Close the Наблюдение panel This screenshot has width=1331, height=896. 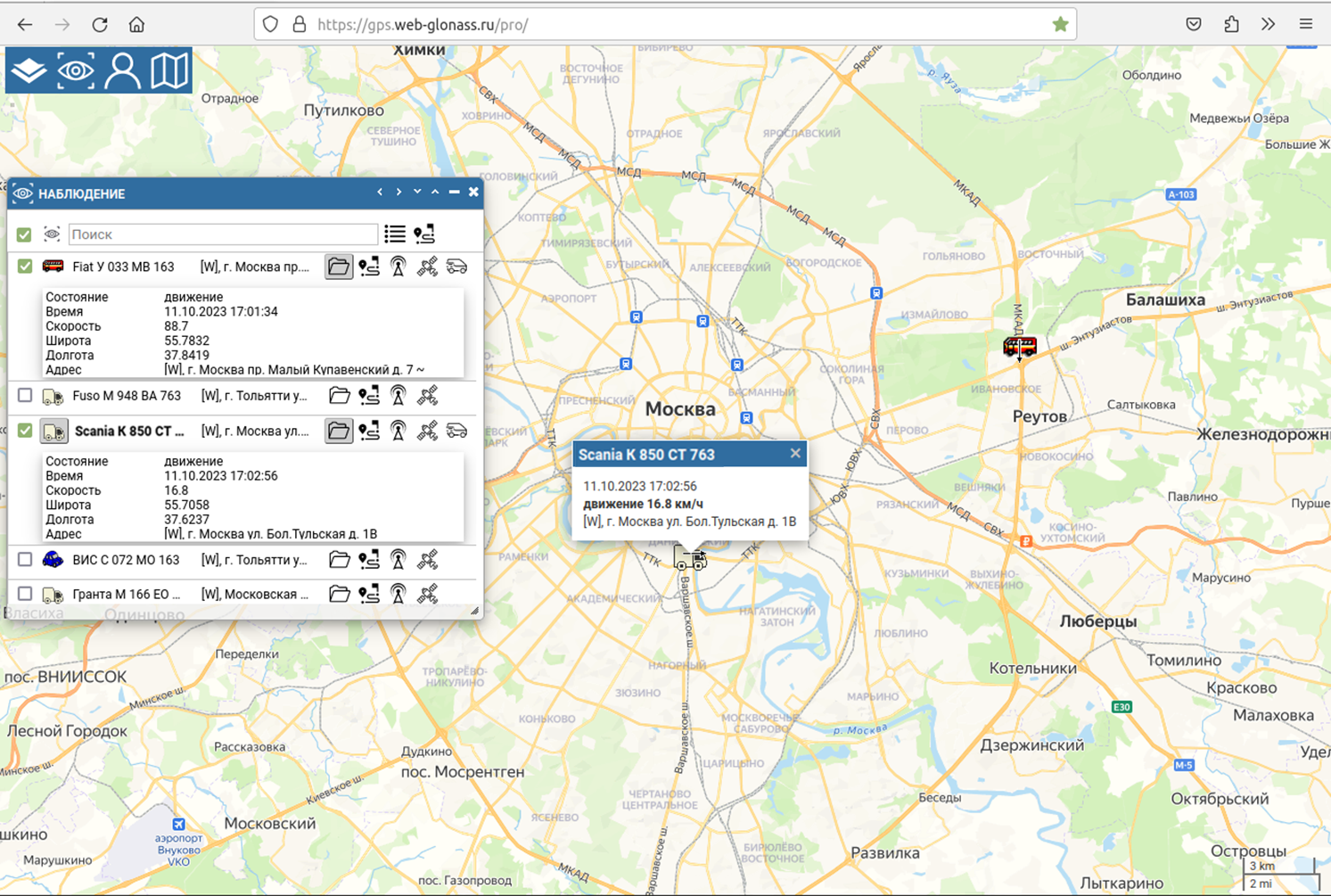tap(473, 192)
